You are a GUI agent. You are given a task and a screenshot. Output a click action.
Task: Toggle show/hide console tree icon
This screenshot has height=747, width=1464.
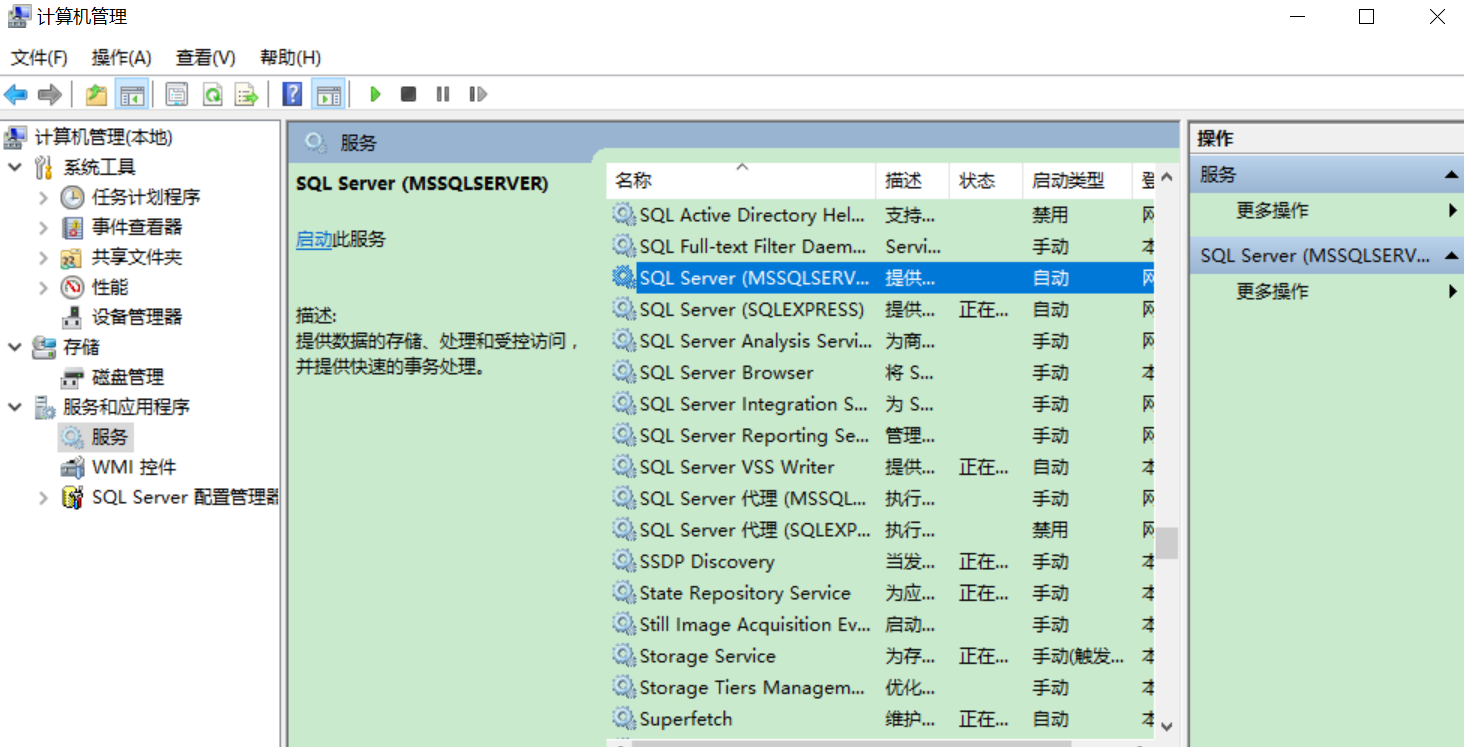coord(131,94)
